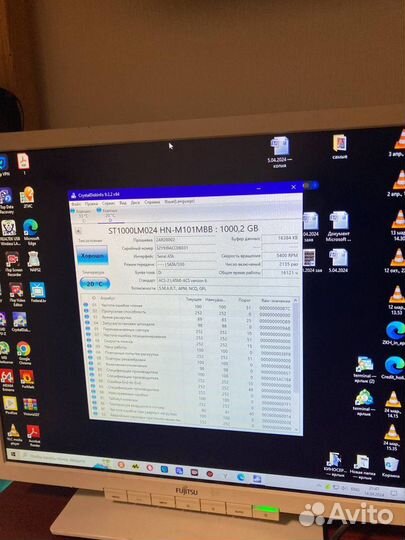Click the Serial ATA interface field

point(186,256)
